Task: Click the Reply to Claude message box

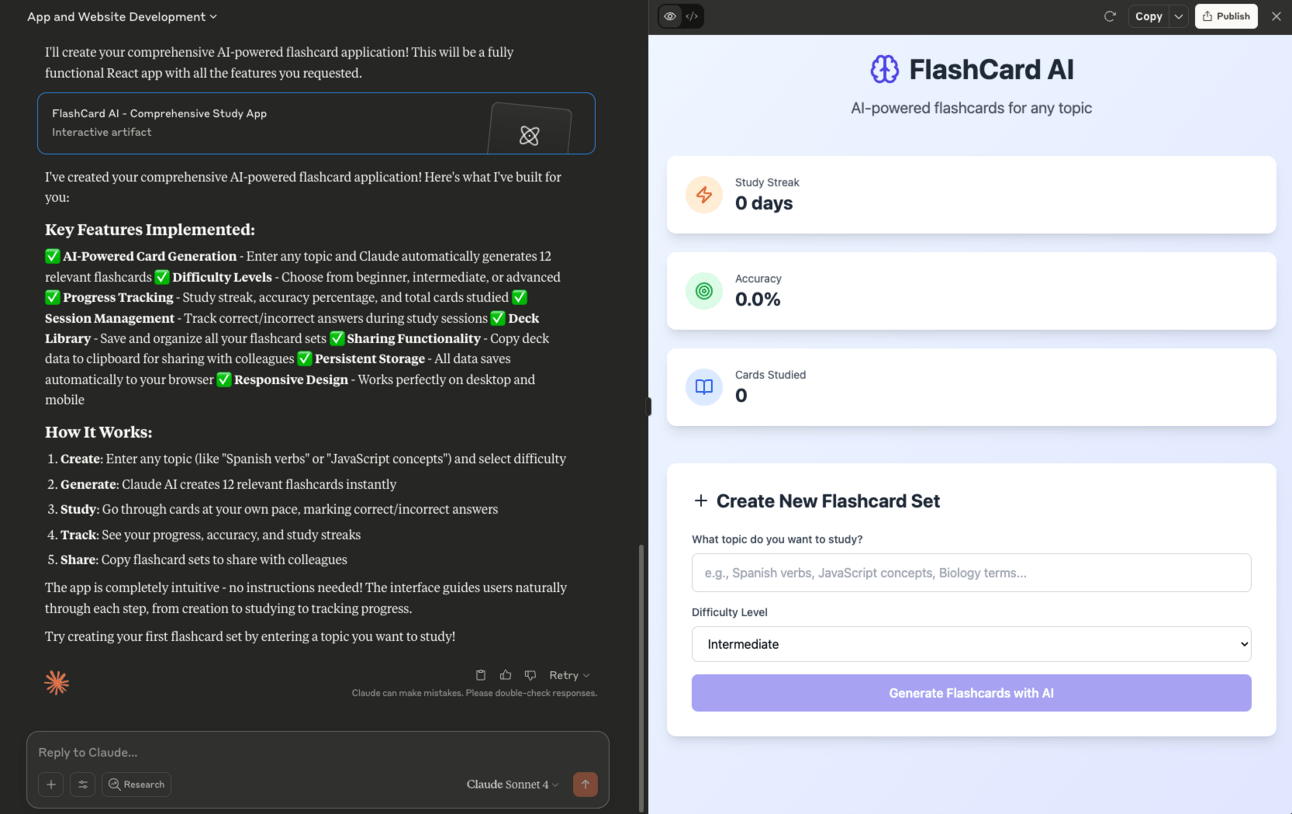Action: 317,752
